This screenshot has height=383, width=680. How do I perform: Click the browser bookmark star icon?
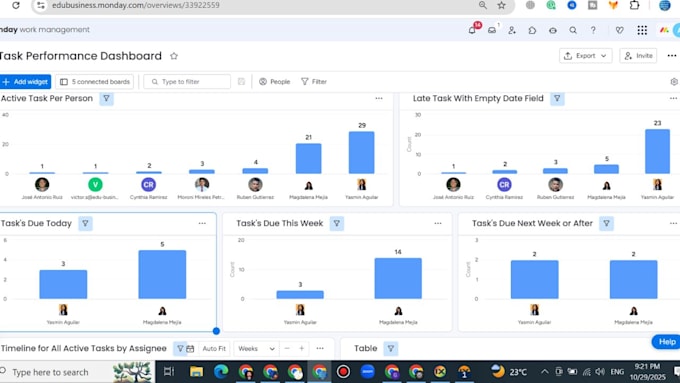pos(502,5)
